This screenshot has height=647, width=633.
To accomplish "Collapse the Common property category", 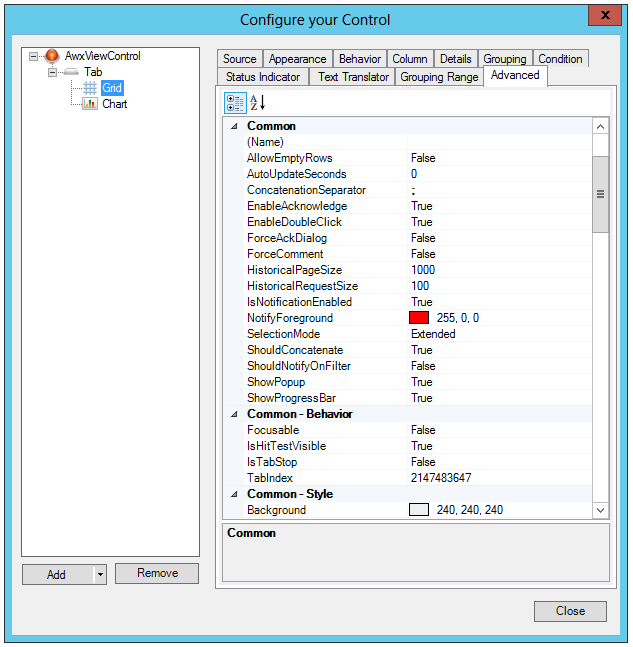I will coord(235,126).
